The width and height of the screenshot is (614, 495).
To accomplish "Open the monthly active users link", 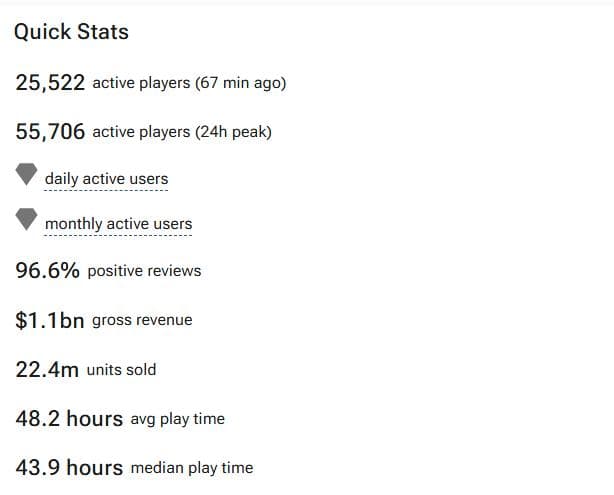I will 118,224.
